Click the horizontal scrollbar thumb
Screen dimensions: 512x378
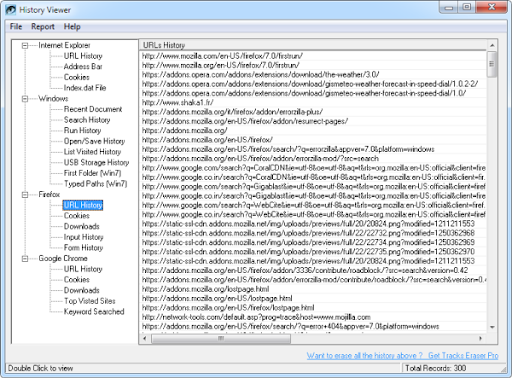point(221,339)
